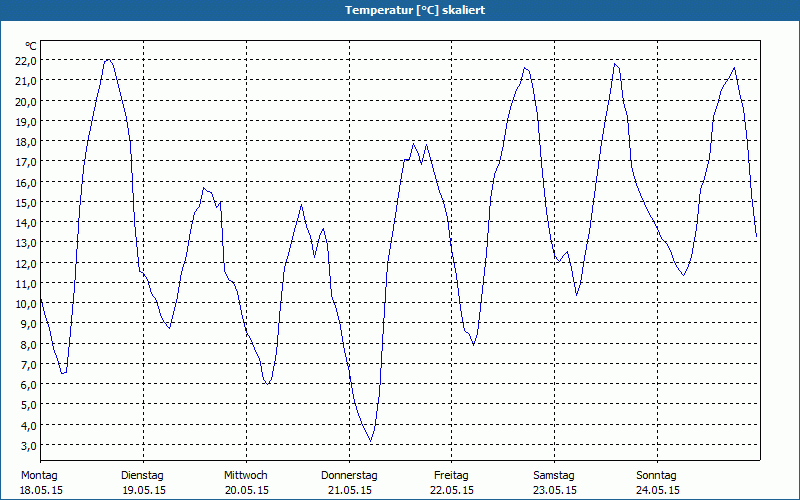Viewport: 800px width, 500px height.
Task: Select the Montag 18.05.15 day label
Action: tap(41, 483)
